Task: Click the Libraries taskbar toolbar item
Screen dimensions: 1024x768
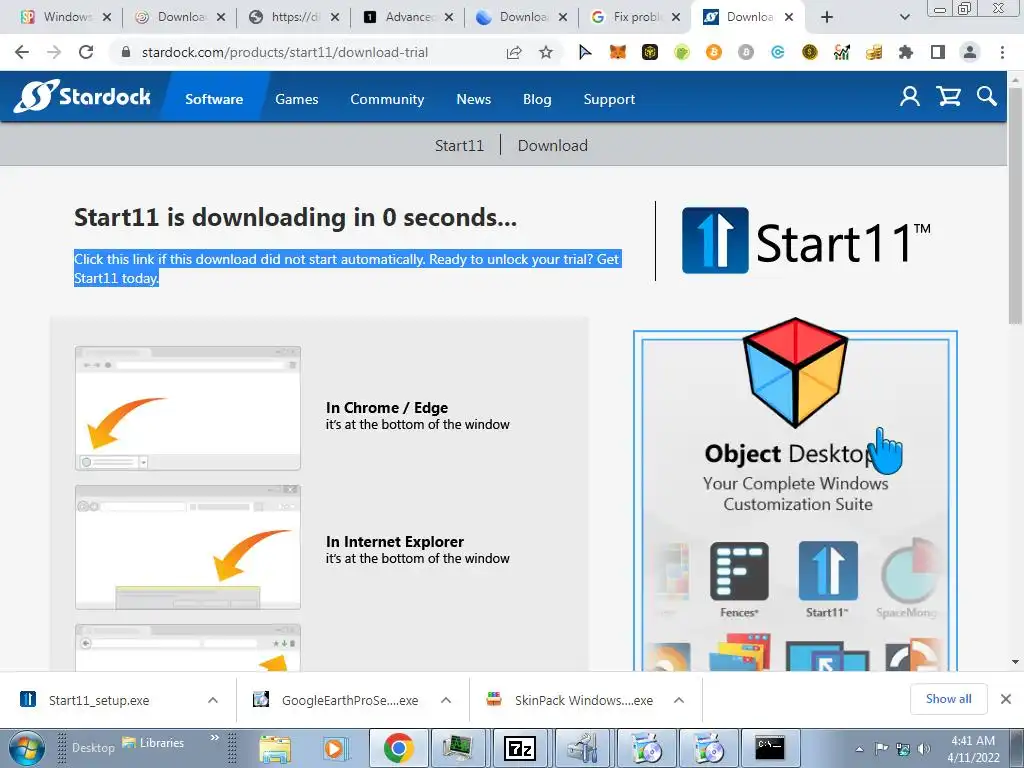Action: click(x=153, y=743)
